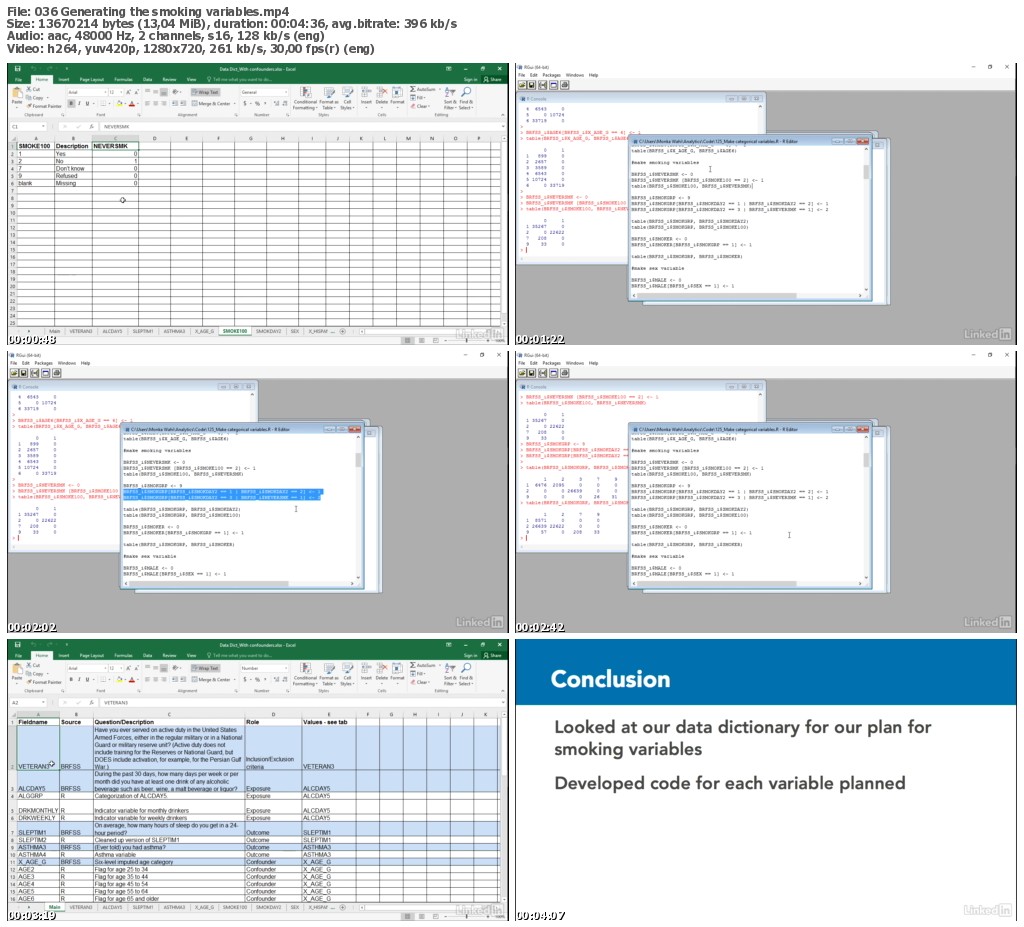Image resolution: width=1024 pixels, height=927 pixels.
Task: Open Help menu in 00:02:42 RGui frame
Action: [593, 363]
